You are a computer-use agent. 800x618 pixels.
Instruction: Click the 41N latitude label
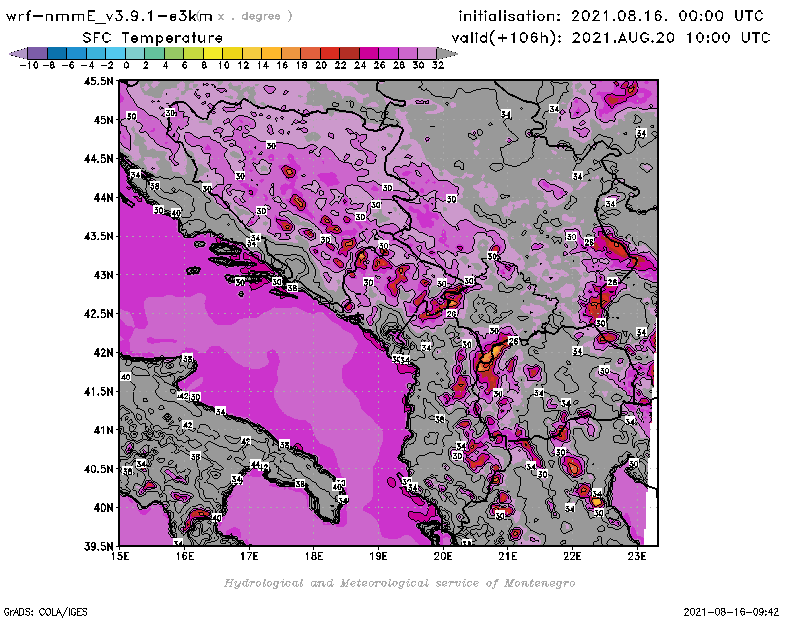[x=103, y=430]
